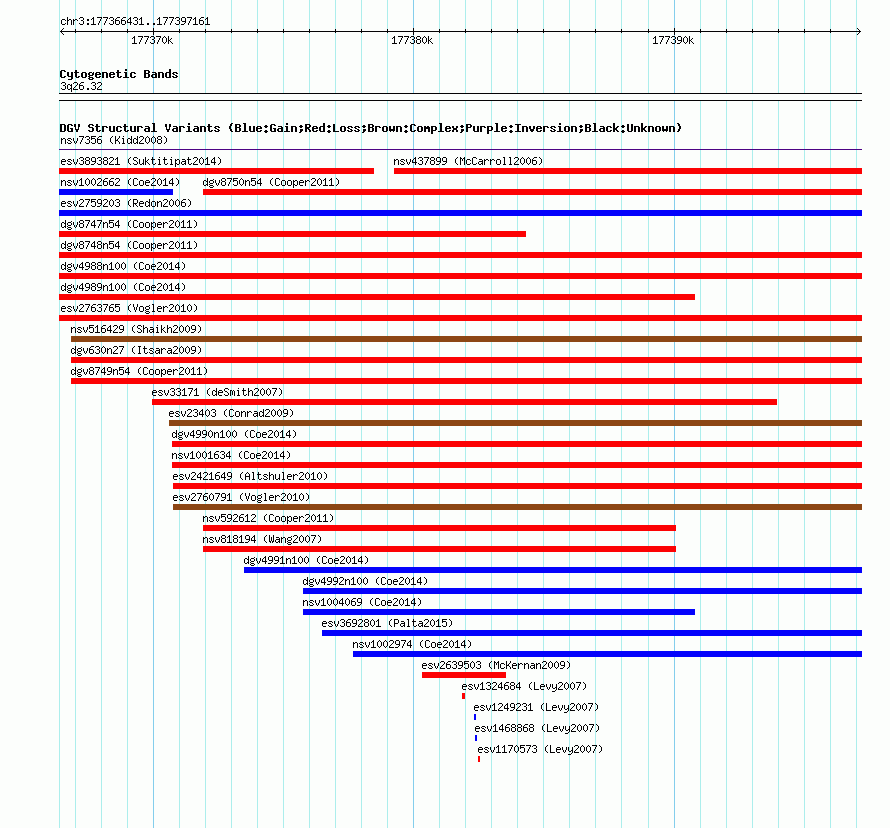Open esv2759203 (Redon2006) variant label
890x828 pixels.
126,203
